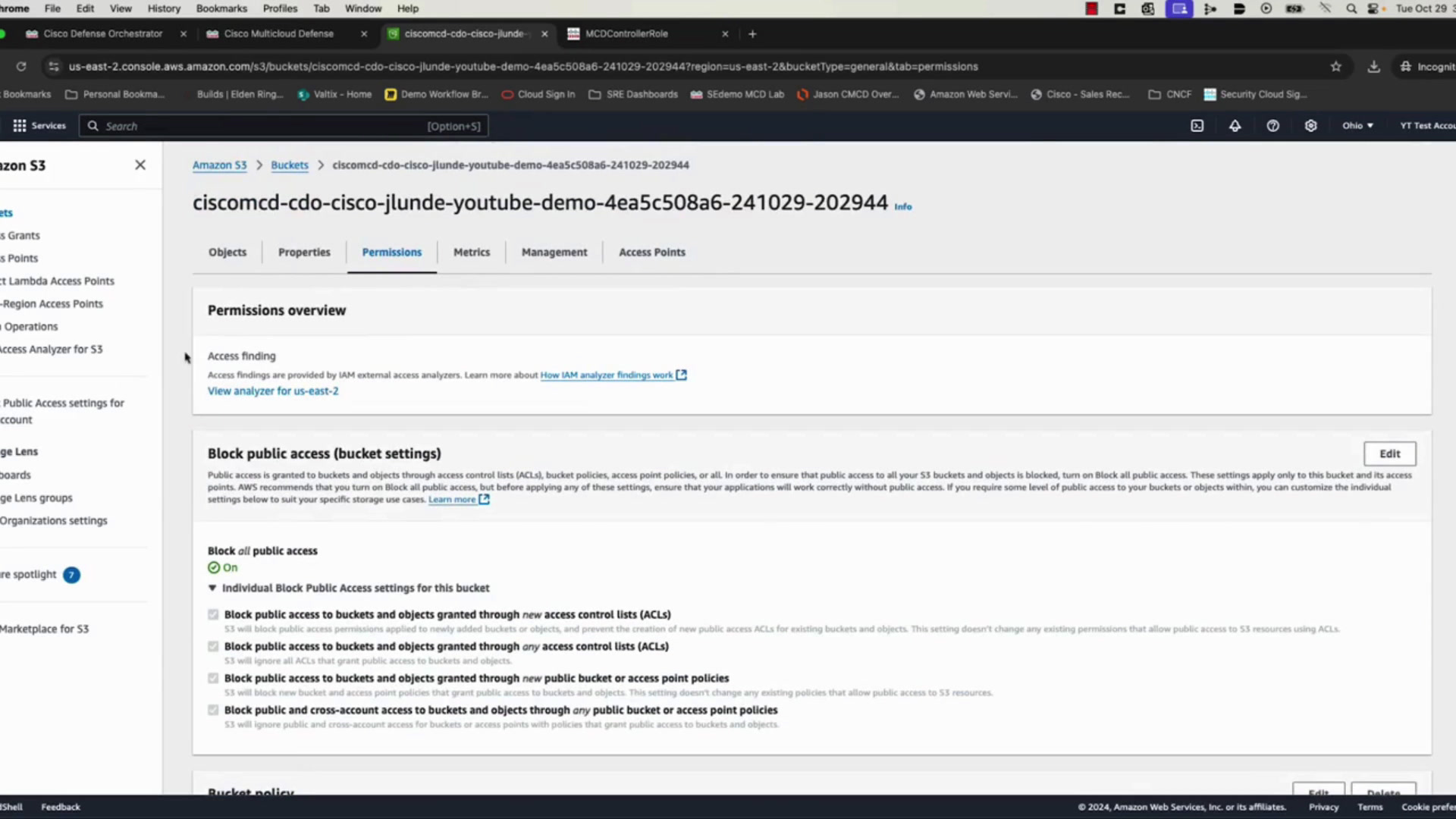Go to Buckets breadcrumb link
1456x819 pixels.
coord(290,165)
